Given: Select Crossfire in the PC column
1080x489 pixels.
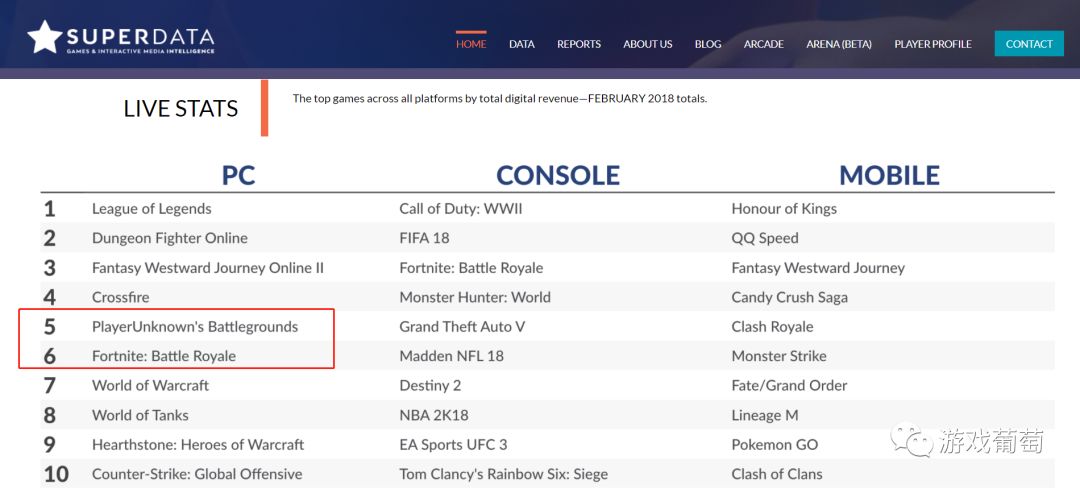Looking at the screenshot, I should pos(121,298).
